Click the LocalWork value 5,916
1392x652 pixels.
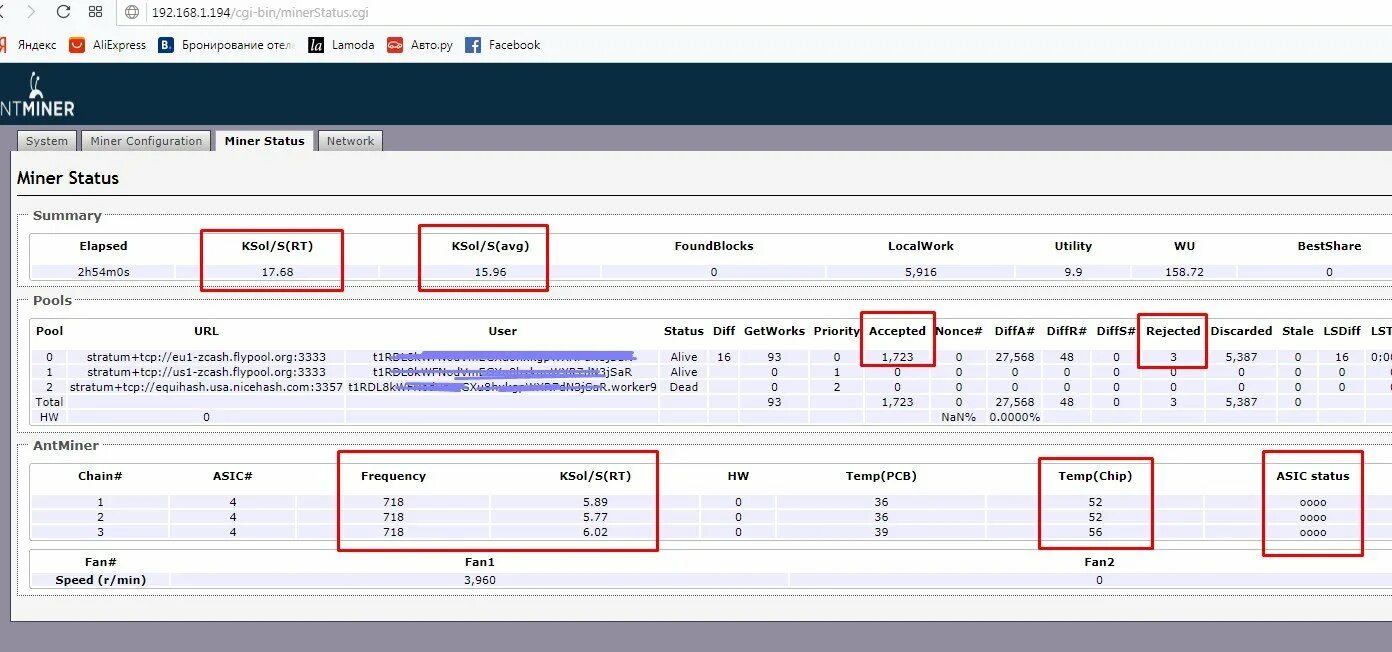[920, 272]
